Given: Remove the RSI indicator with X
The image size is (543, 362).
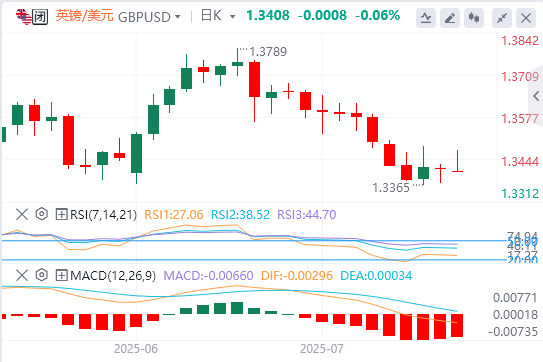Looking at the screenshot, I should pyautogui.click(x=22, y=214).
